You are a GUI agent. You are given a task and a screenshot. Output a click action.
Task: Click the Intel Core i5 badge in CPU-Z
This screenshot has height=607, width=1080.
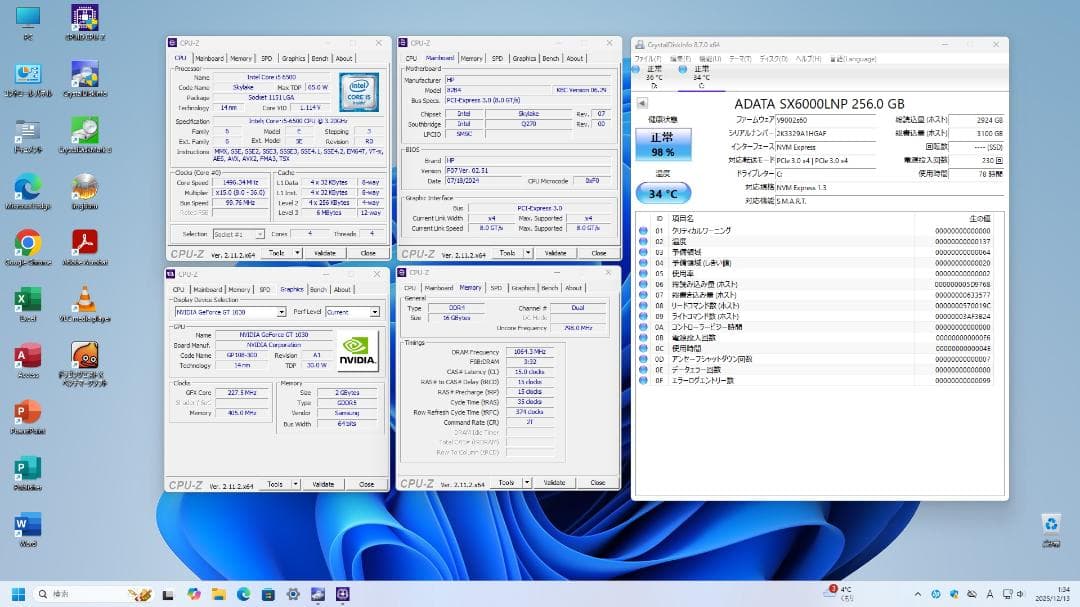point(358,90)
